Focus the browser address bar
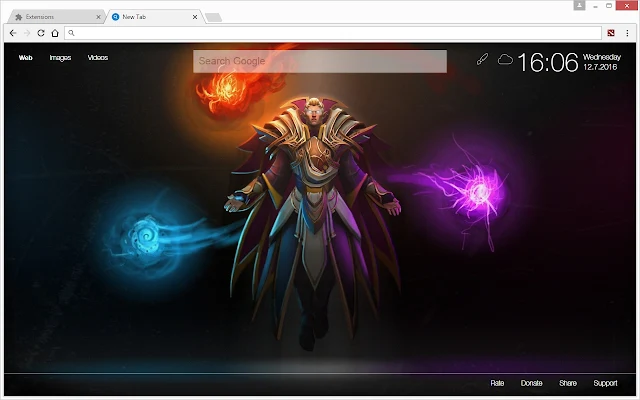Screen dimensions: 640x400 coord(333,33)
